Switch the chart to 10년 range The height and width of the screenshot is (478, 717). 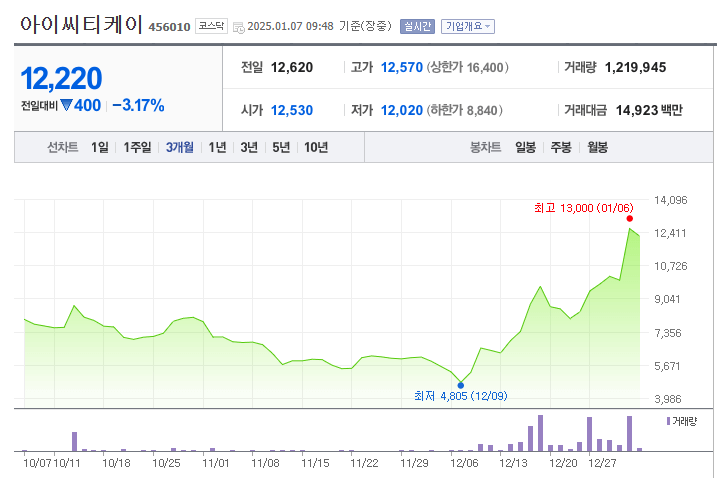316,147
